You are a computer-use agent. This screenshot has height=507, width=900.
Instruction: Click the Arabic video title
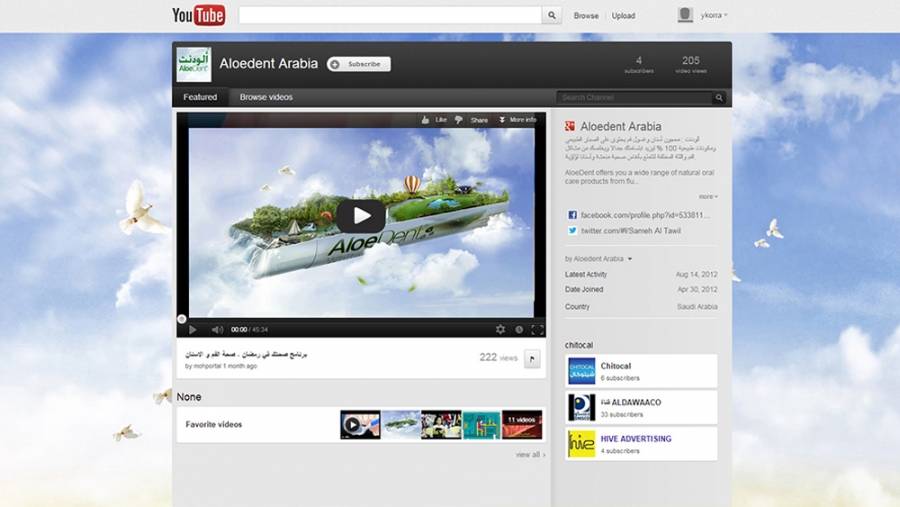246,354
